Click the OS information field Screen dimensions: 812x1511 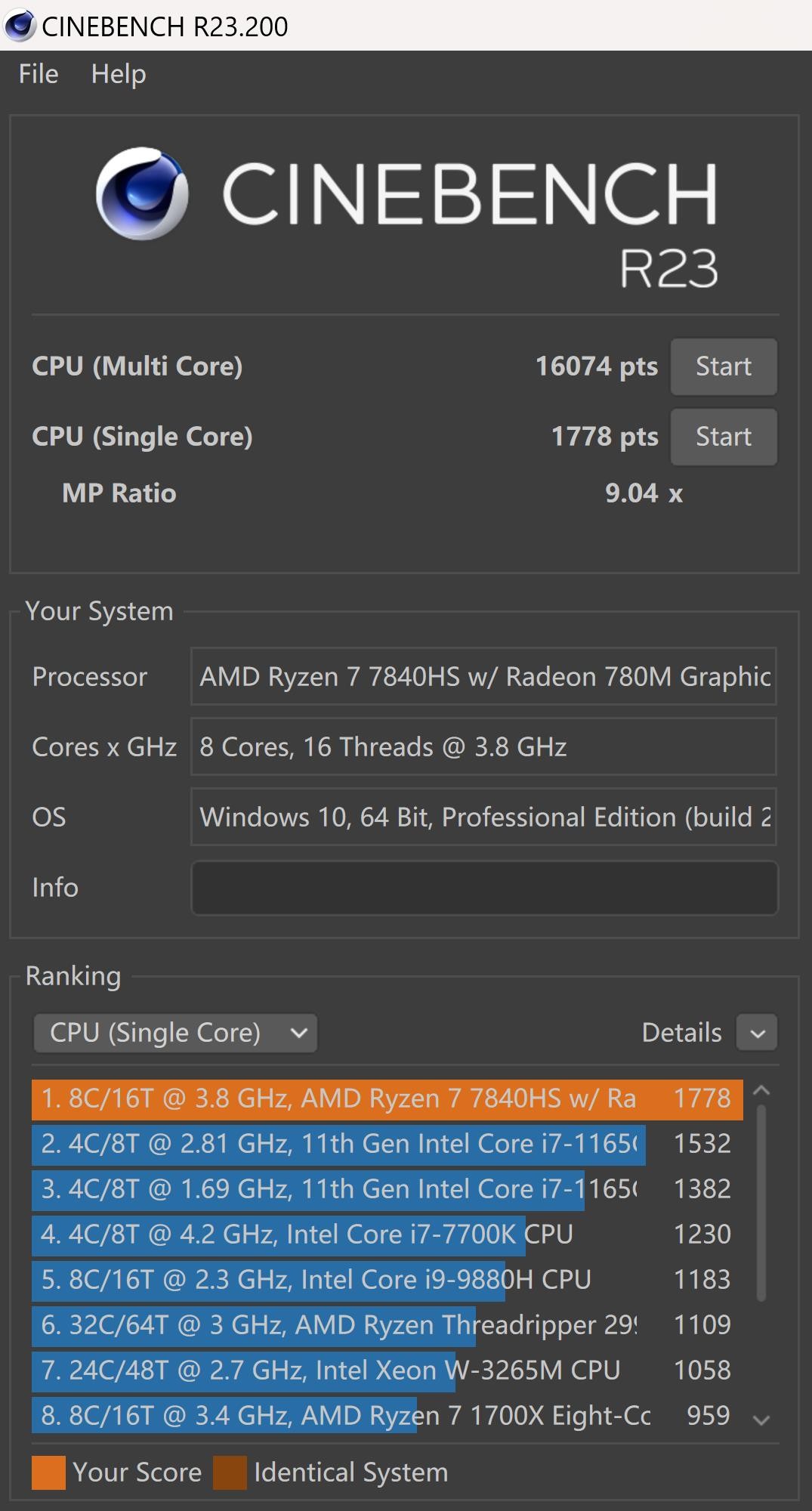pyautogui.click(x=483, y=817)
